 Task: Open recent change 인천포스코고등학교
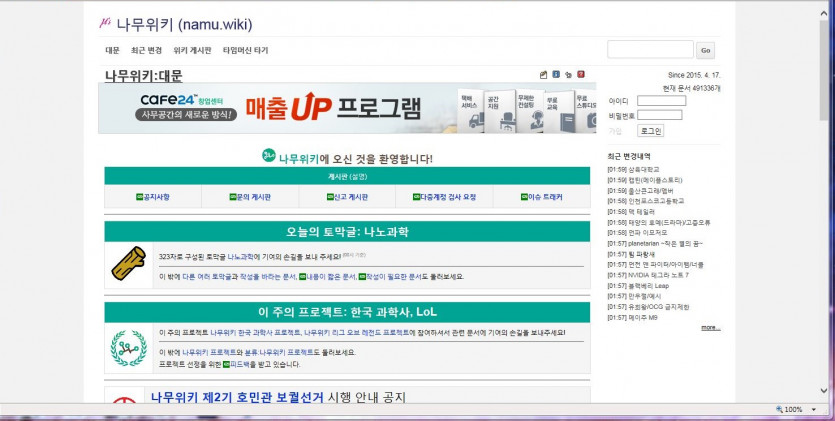(x=656, y=201)
